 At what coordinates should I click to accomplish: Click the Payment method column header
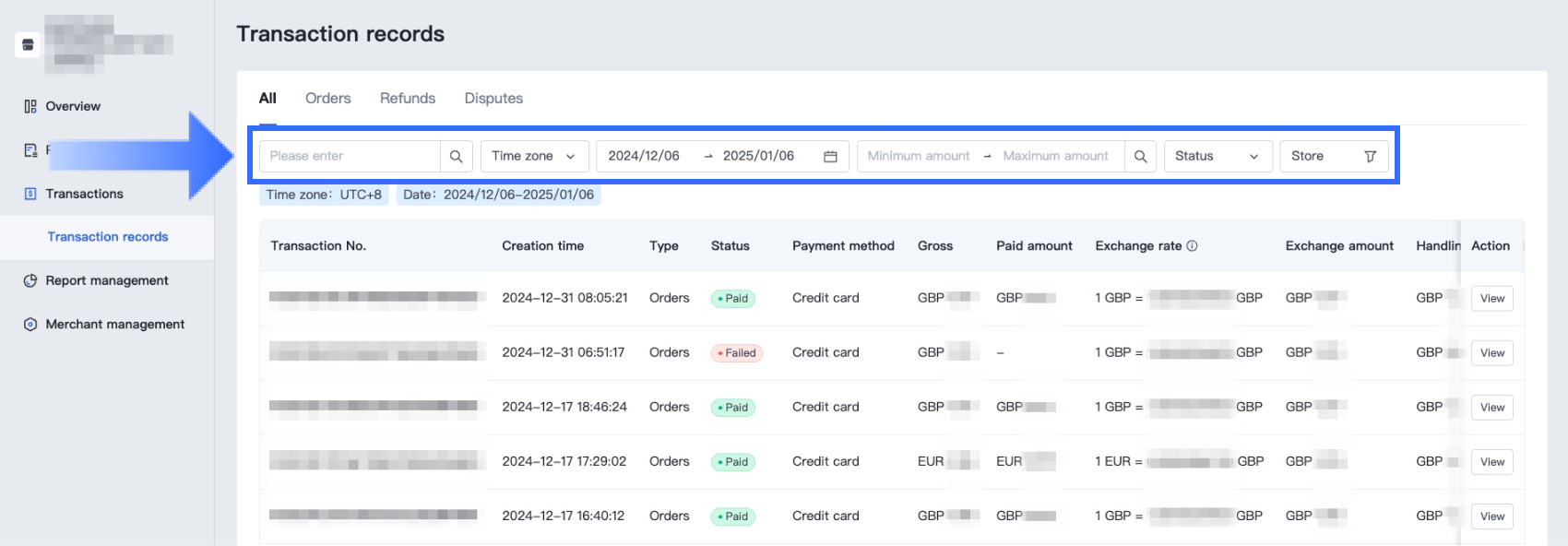pos(843,246)
